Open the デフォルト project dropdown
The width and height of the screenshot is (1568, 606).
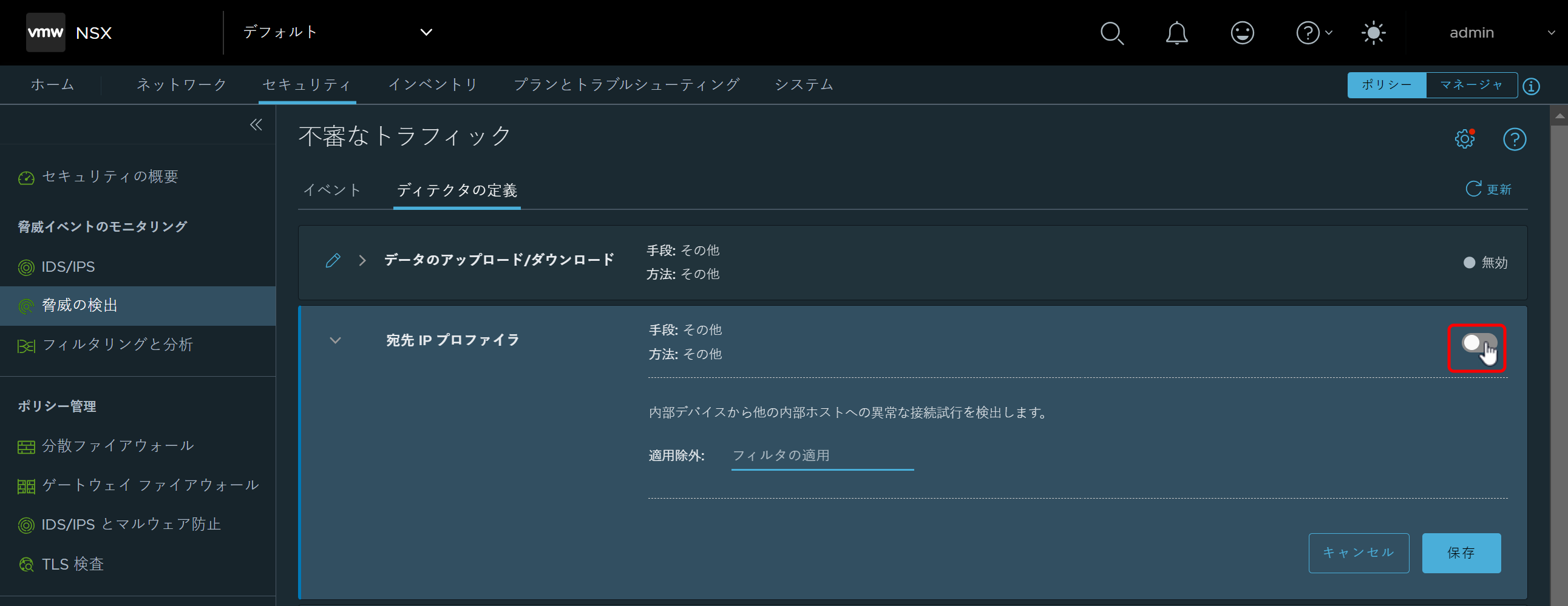coord(338,32)
